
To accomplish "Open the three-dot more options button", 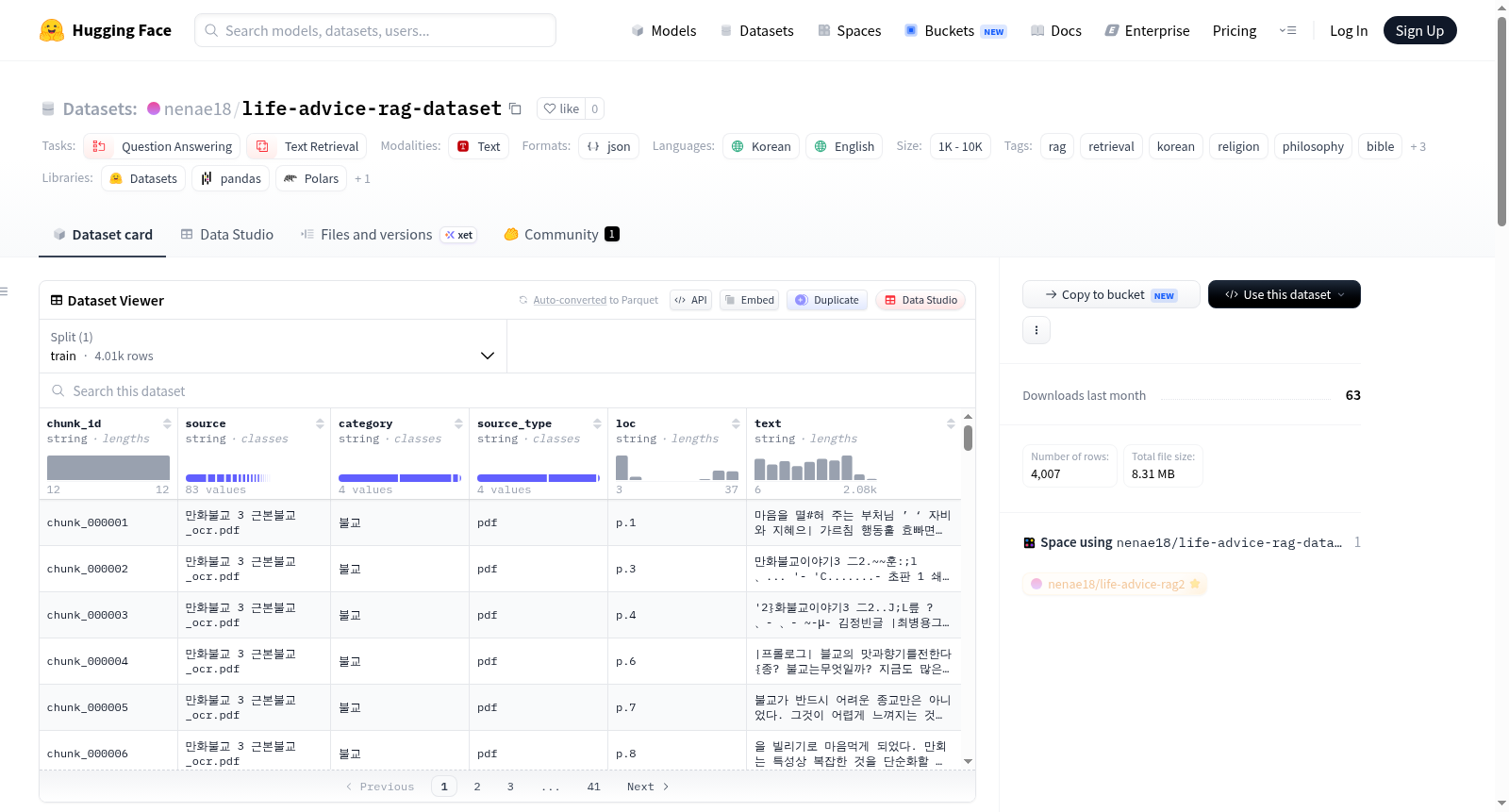I will click(x=1036, y=330).
